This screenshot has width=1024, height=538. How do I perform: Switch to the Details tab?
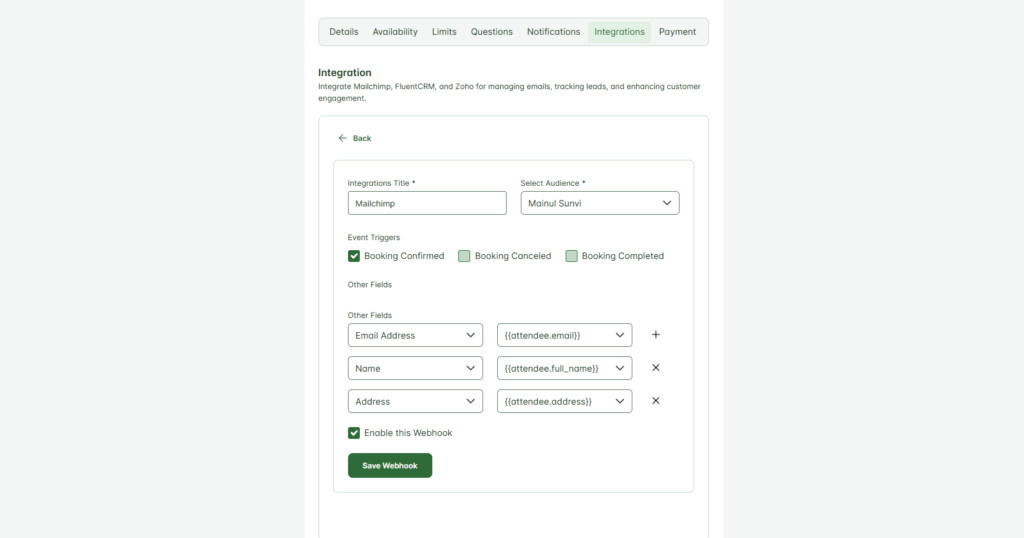[344, 32]
